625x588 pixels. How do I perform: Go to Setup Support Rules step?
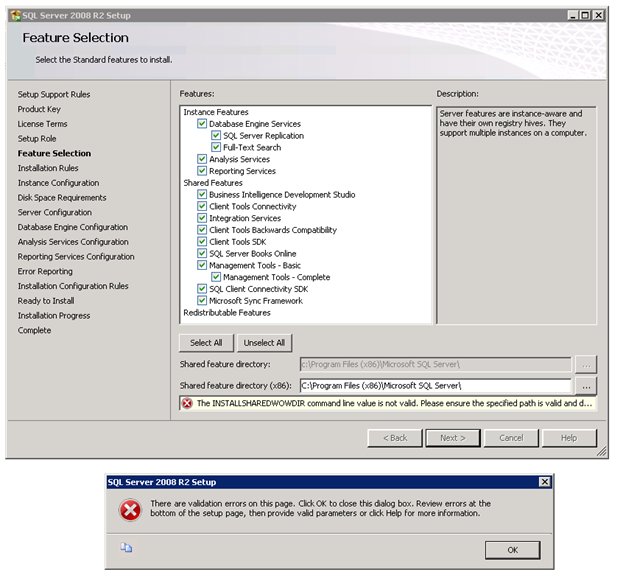coord(54,94)
